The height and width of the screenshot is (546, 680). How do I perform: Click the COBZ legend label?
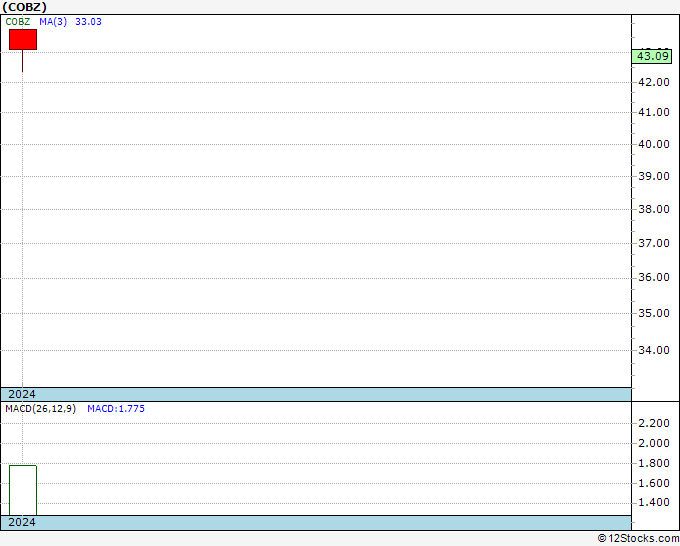pyautogui.click(x=18, y=22)
